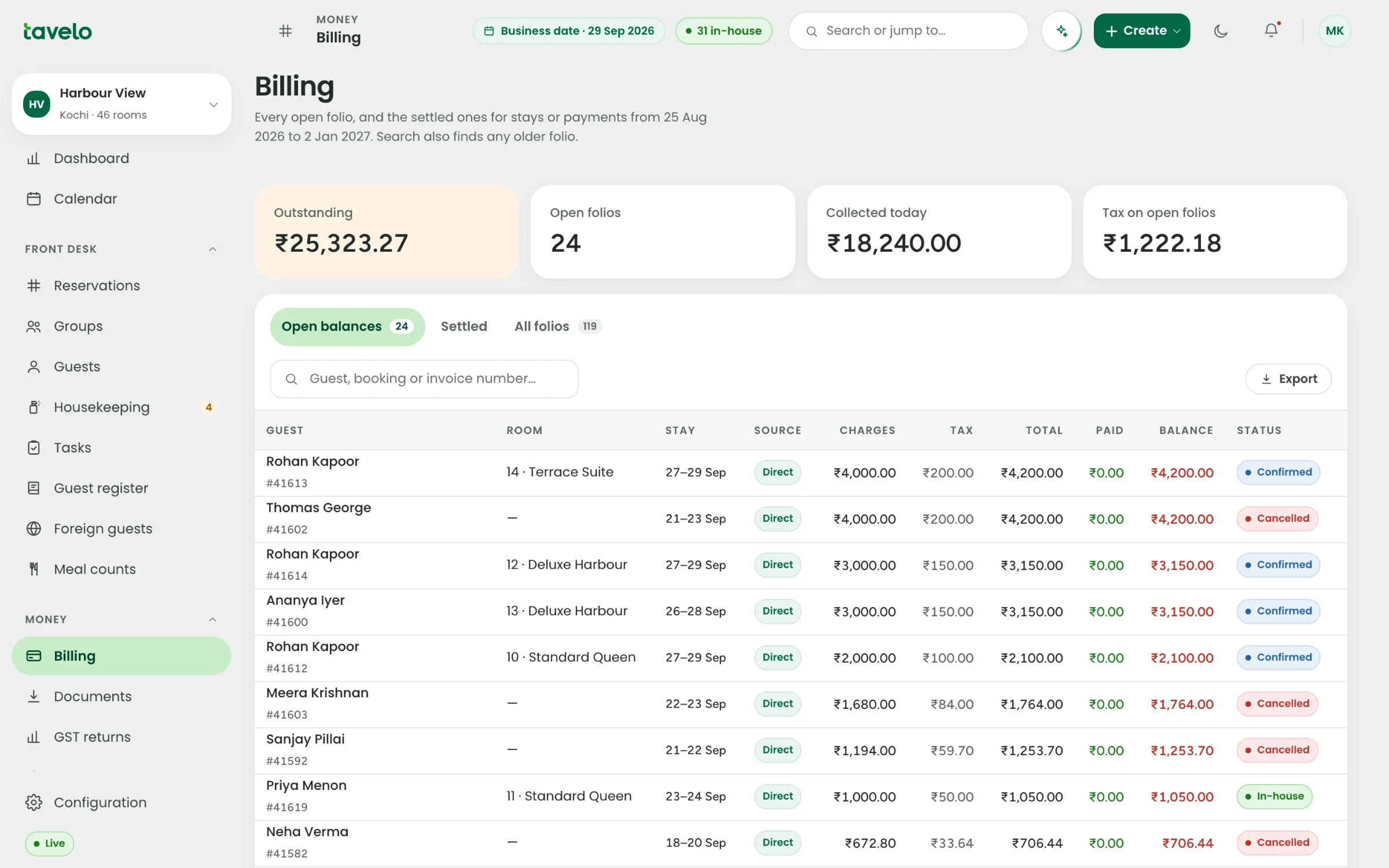The width and height of the screenshot is (1389, 868).
Task: Switch to the All folios tab
Action: [x=558, y=326]
